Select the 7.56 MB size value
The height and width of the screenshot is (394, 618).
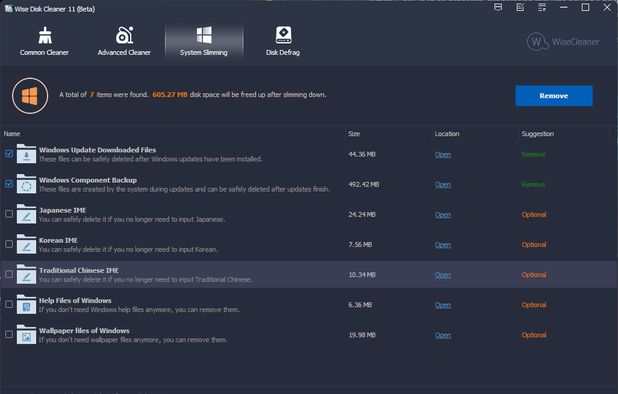(360, 245)
